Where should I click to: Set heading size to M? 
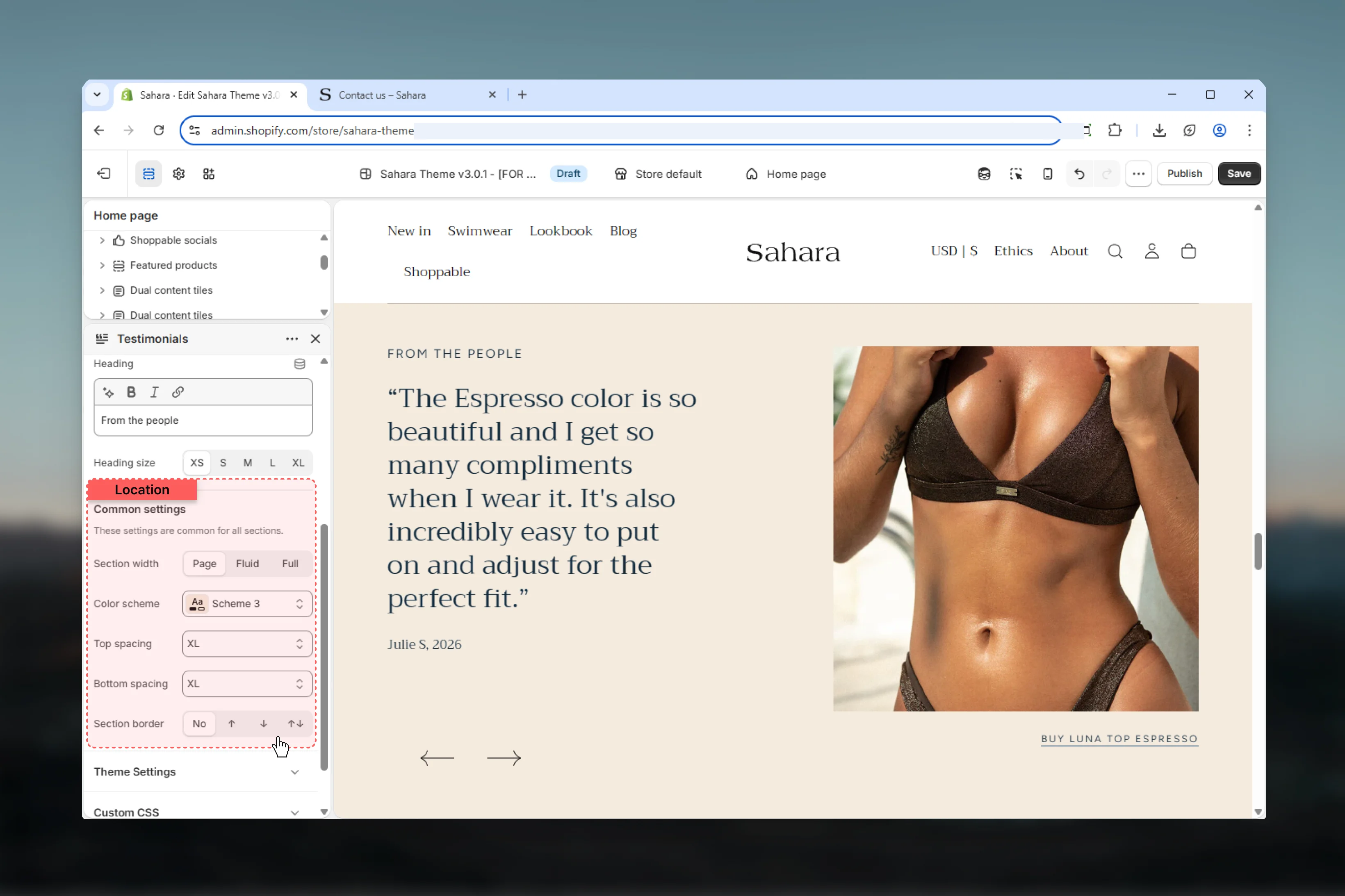(248, 463)
